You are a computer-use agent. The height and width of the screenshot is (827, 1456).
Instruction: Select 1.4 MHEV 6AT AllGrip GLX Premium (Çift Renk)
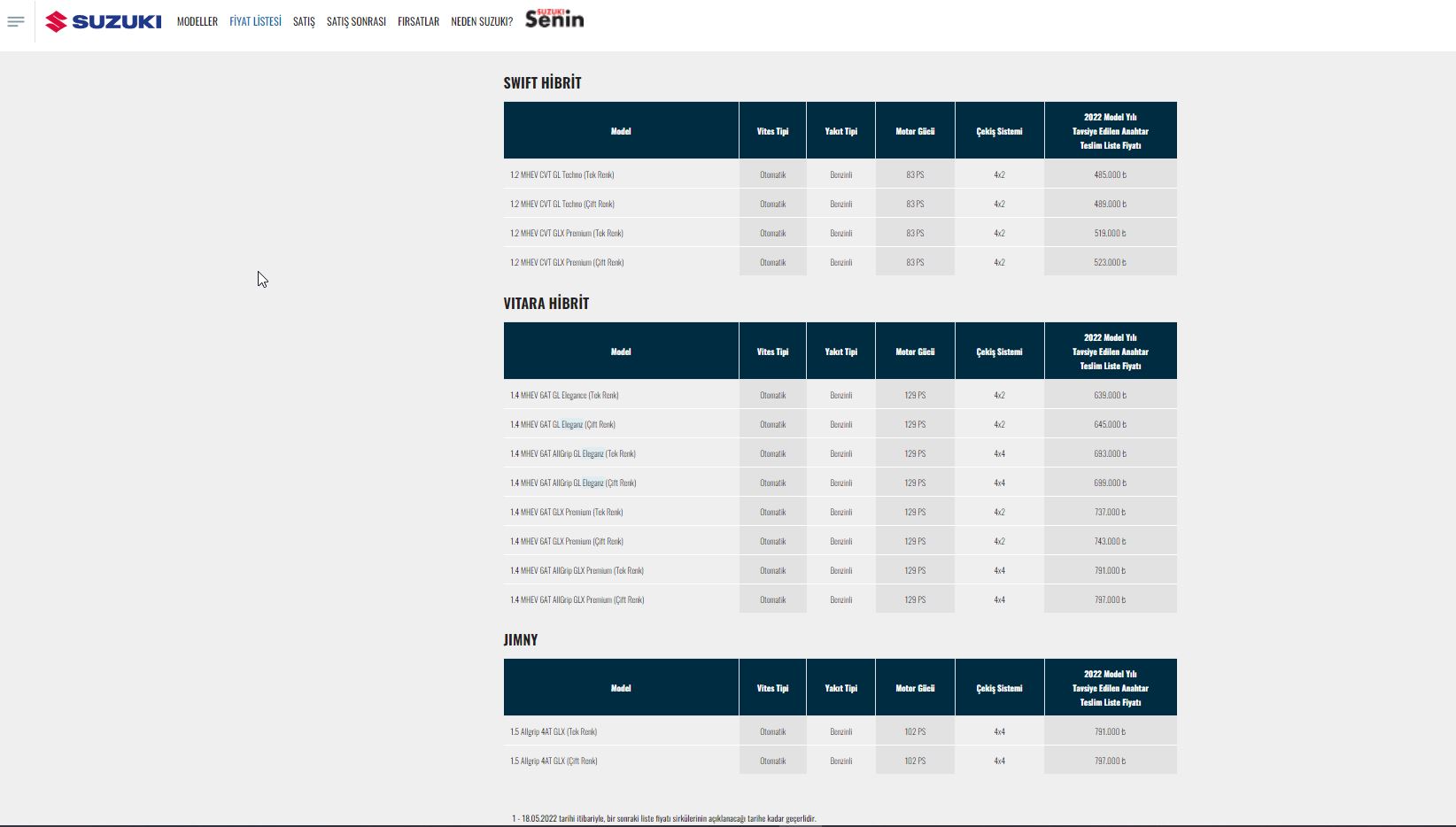point(840,599)
